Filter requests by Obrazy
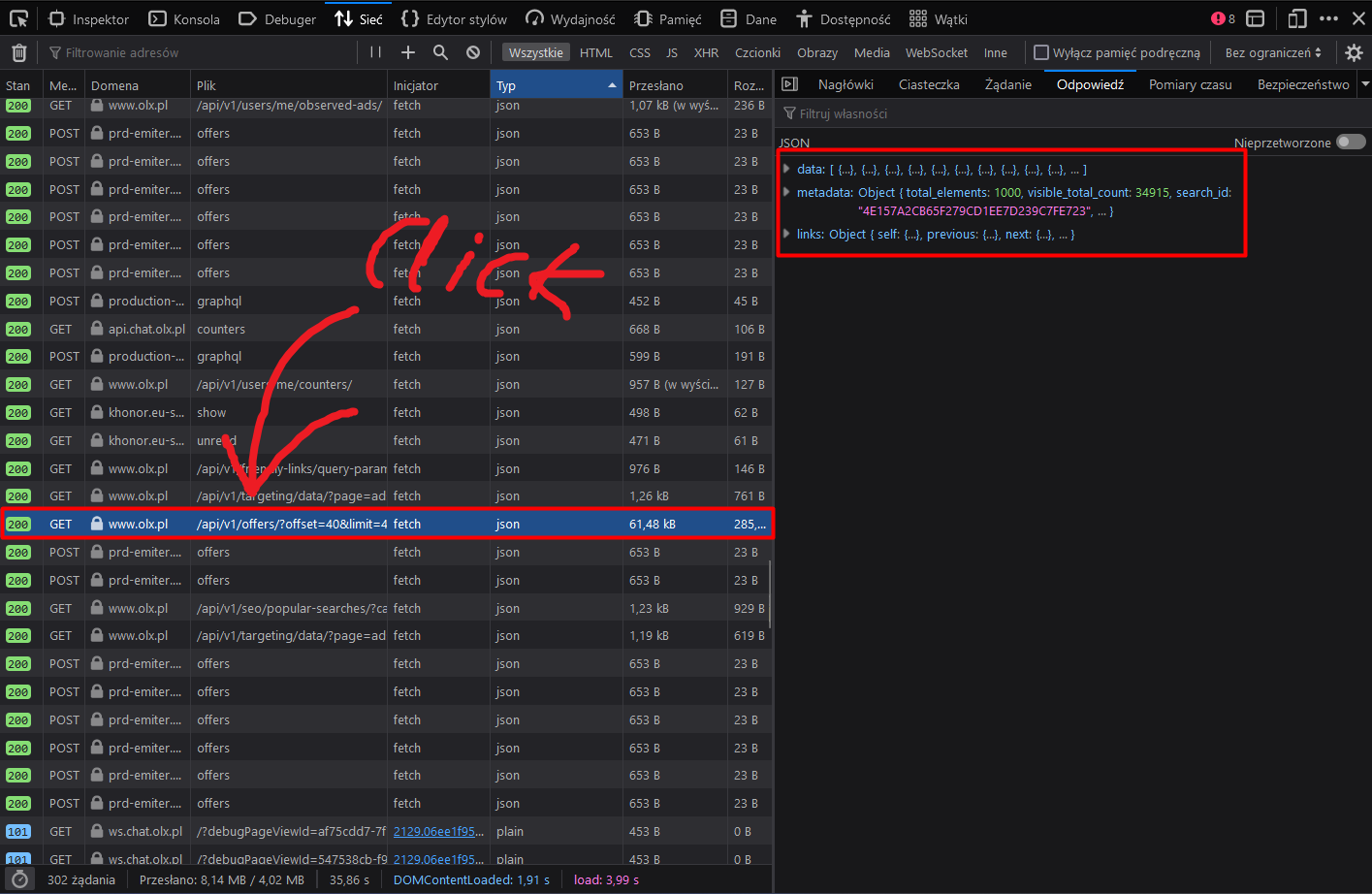This screenshot has height=894, width=1372. pos(817,52)
